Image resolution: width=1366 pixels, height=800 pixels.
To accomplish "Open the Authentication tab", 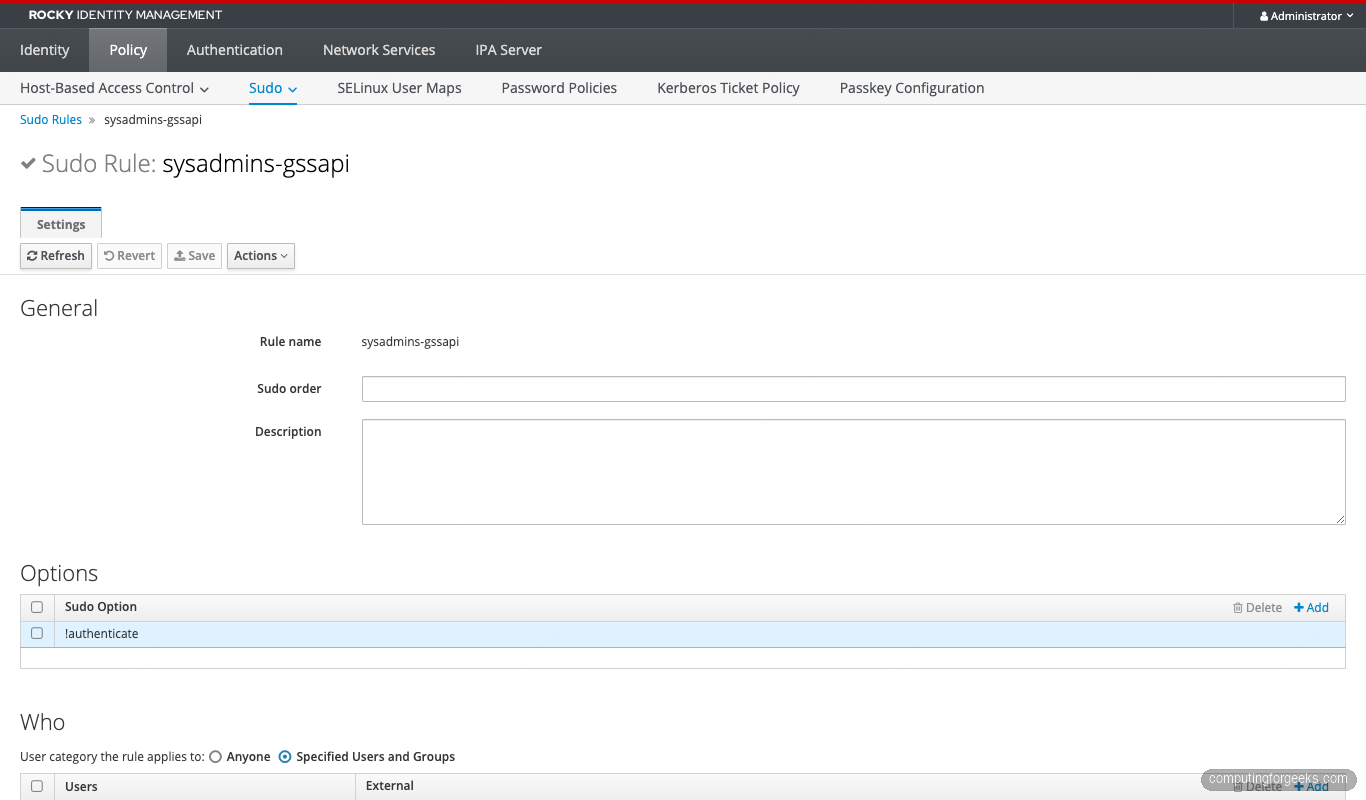I will [235, 50].
